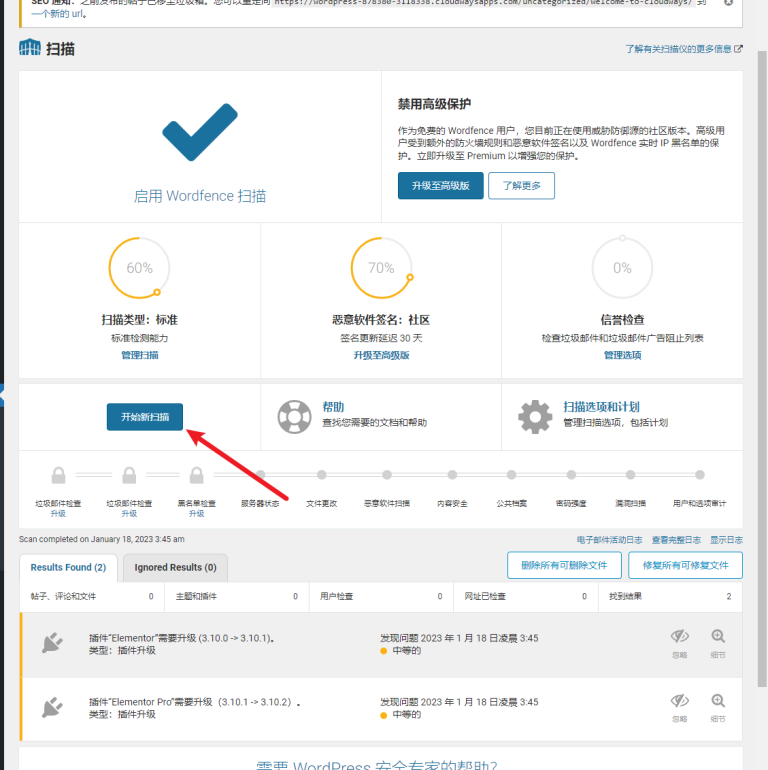Click the 公共档案 scan stage dot
Image resolution: width=768 pixels, height=770 pixels.
click(512, 474)
